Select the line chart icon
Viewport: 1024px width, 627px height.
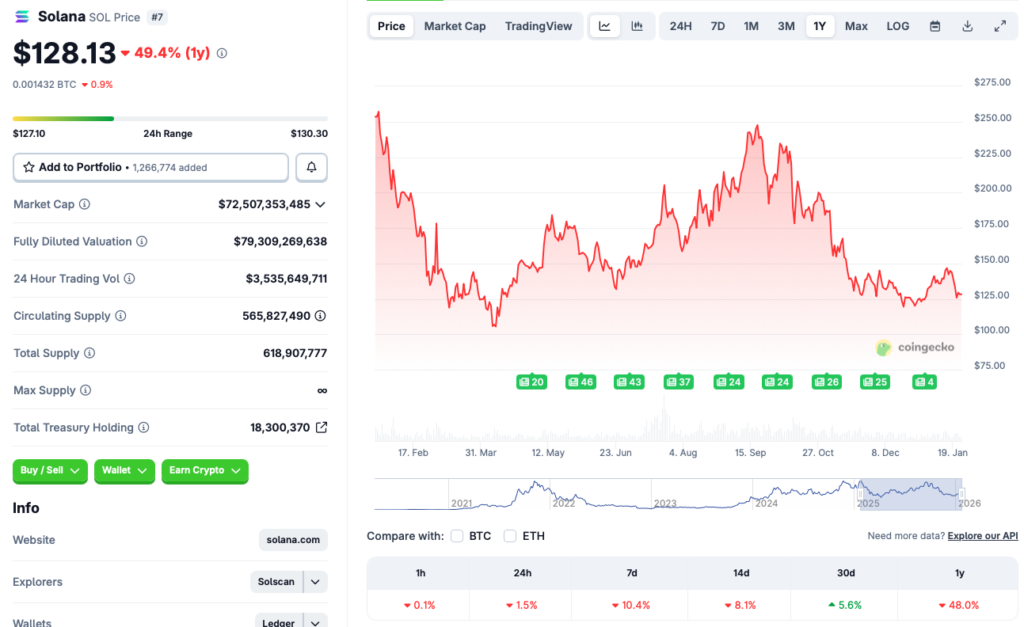click(x=605, y=26)
